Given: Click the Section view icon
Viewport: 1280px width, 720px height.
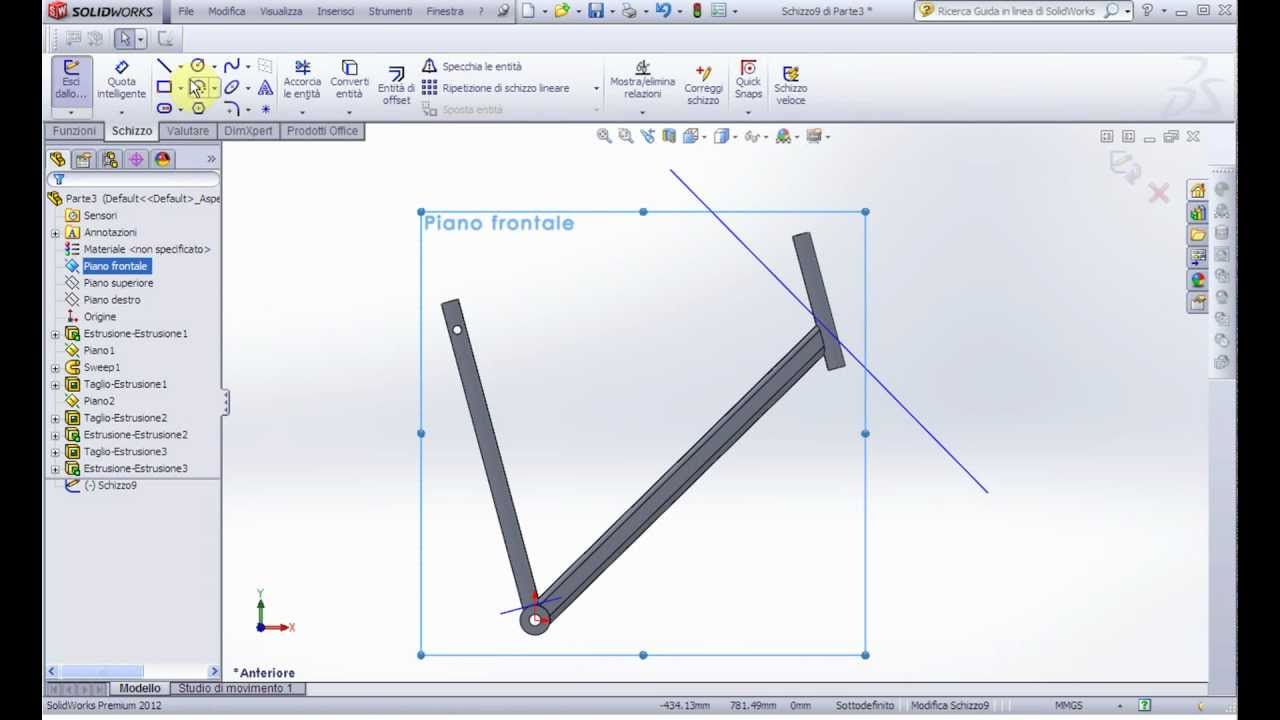Looking at the screenshot, I should pyautogui.click(x=669, y=136).
